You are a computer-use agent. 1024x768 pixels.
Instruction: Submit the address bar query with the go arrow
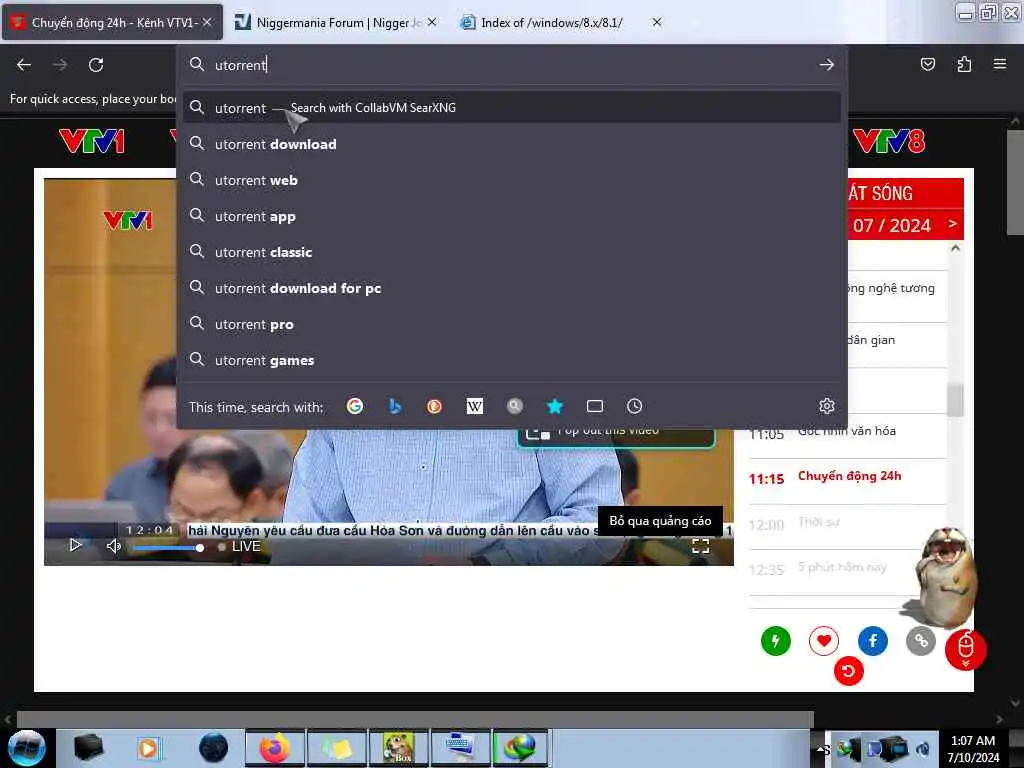pos(827,65)
